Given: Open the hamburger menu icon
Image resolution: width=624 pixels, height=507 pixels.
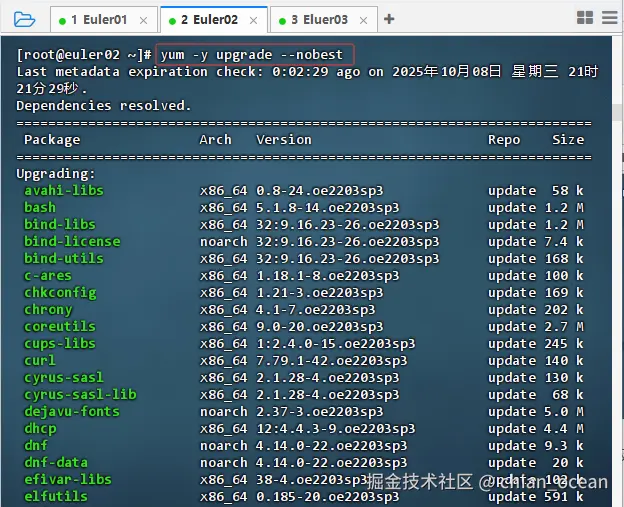Looking at the screenshot, I should point(609,18).
